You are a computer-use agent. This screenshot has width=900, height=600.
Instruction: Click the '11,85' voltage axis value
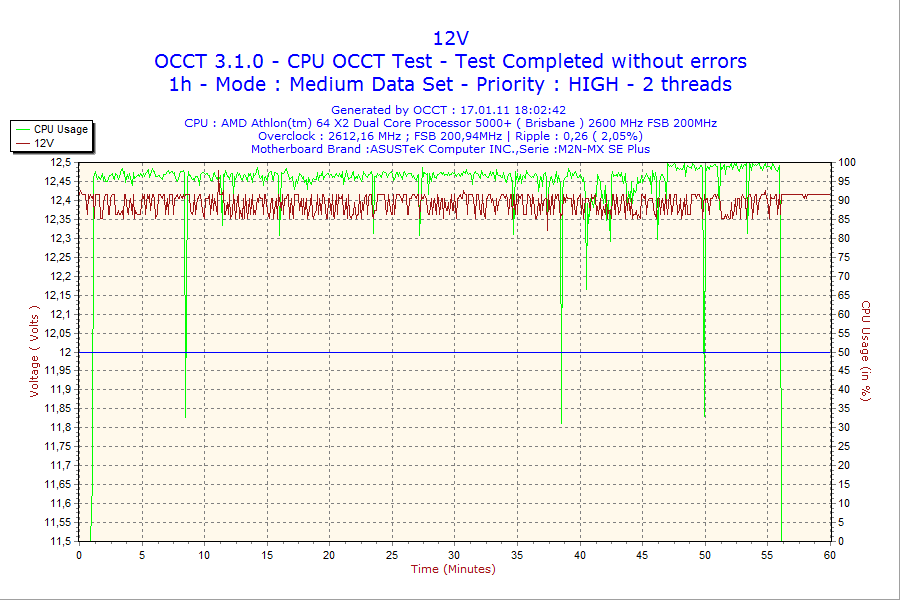[59, 408]
